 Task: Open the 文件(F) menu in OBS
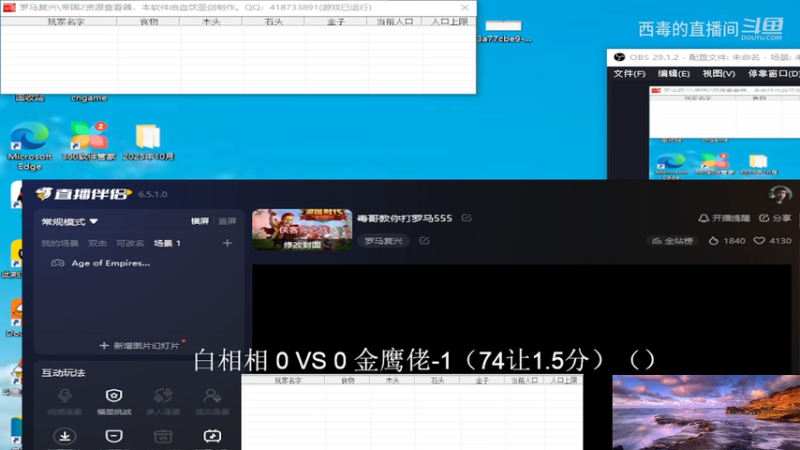(630, 74)
